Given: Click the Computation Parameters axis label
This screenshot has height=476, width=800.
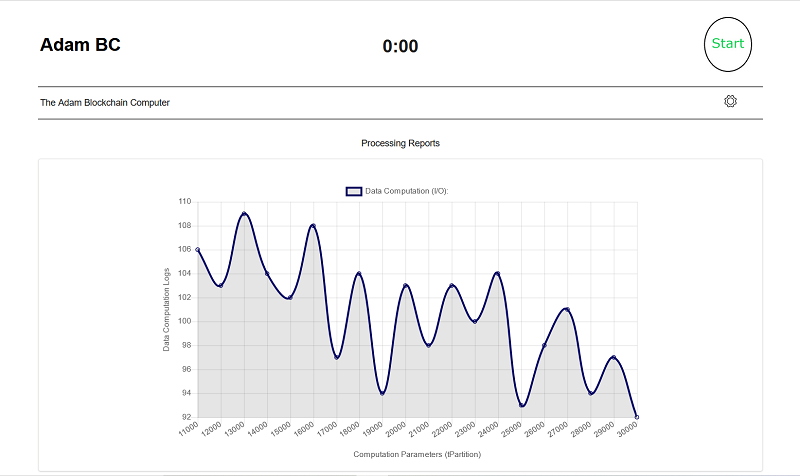Looking at the screenshot, I should point(417,454).
